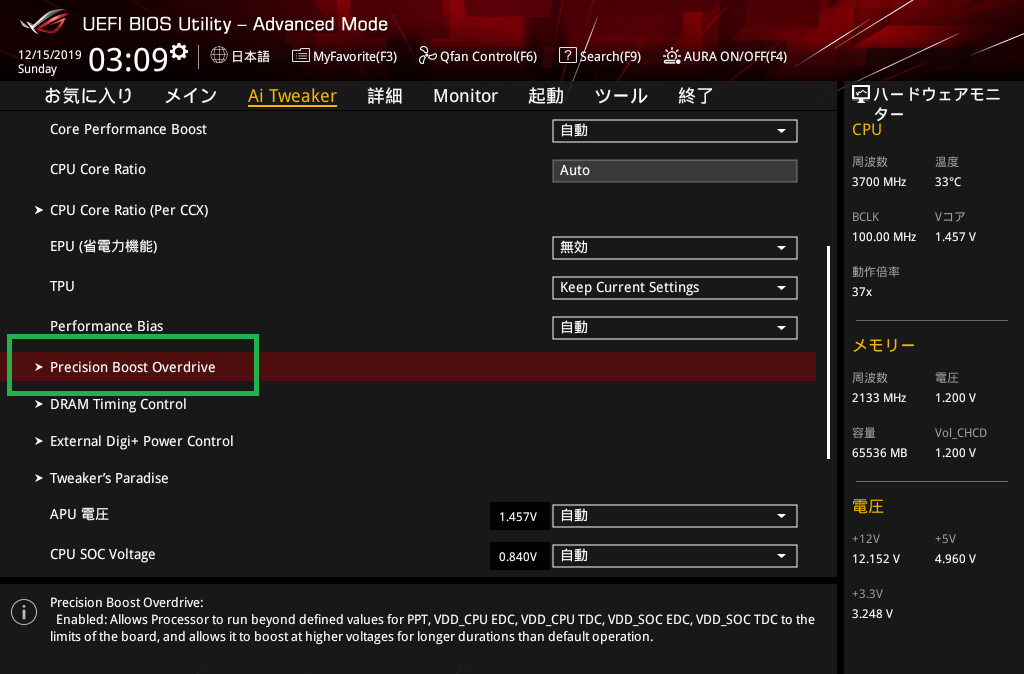The height and width of the screenshot is (674, 1024).
Task: Click the CPU Core Ratio label
Action: click(98, 169)
